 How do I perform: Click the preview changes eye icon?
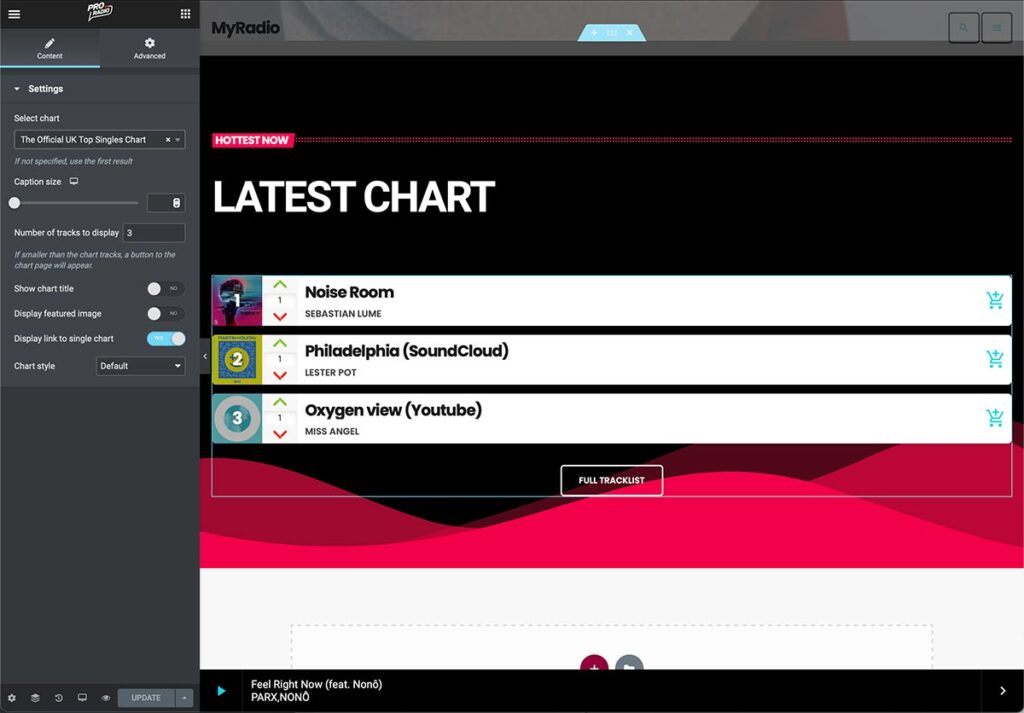[105, 698]
